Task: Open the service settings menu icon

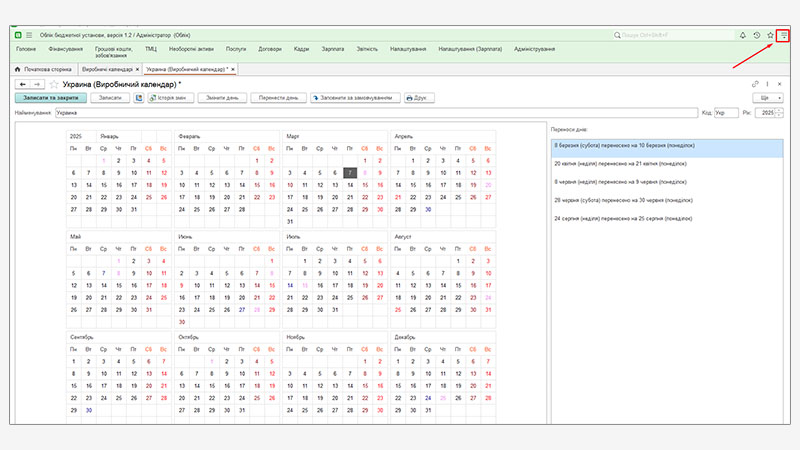Action: [784, 35]
